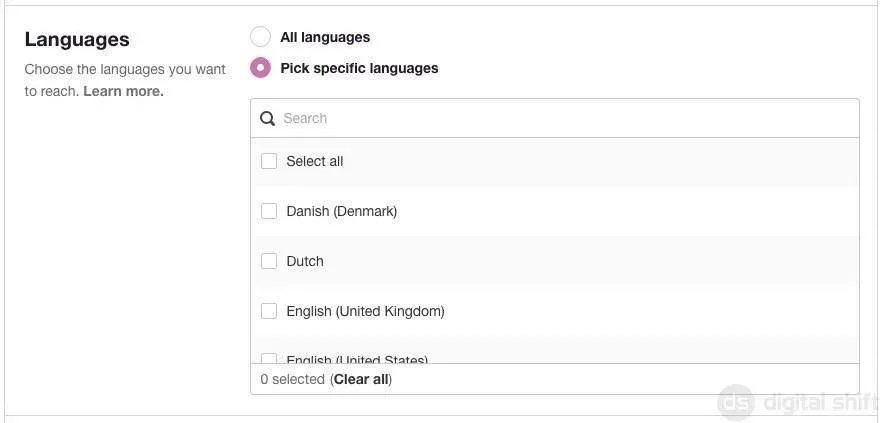
Task: Click the Digital Shift "ds" logo icon
Action: click(736, 402)
